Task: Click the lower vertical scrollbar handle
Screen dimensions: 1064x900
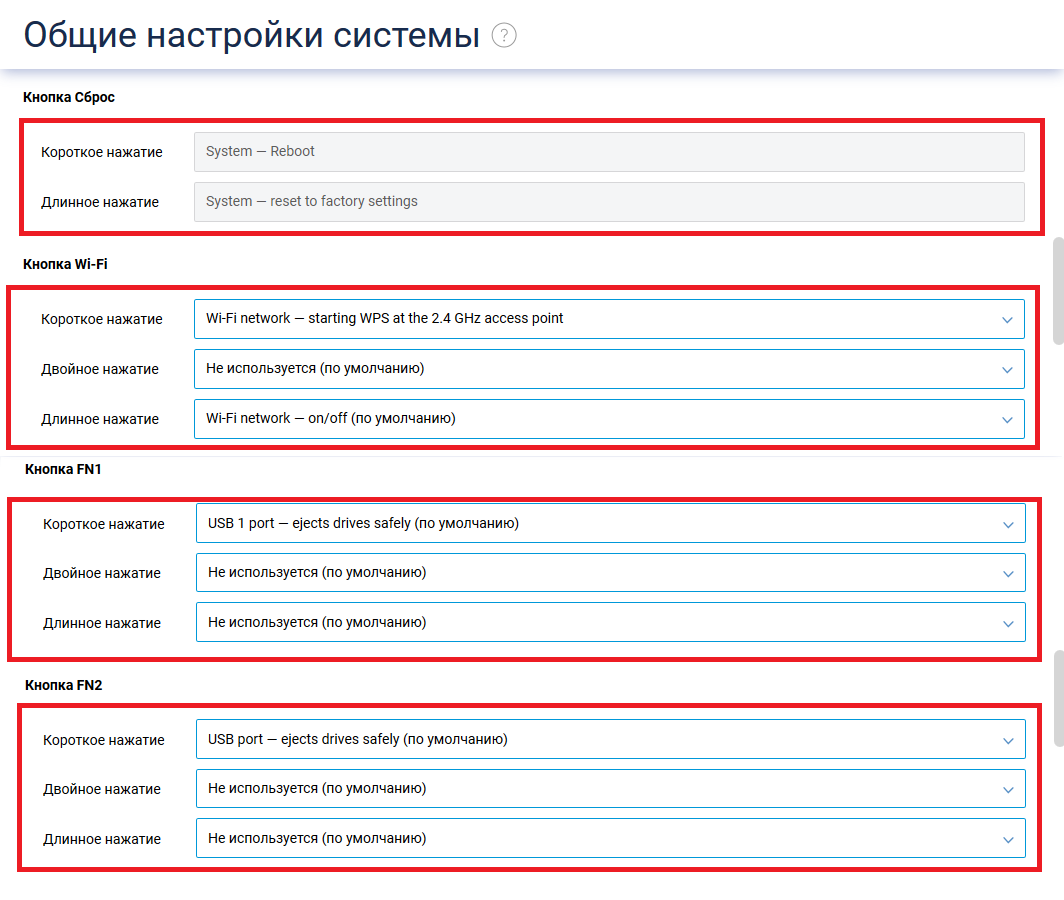Action: pos(1058,699)
